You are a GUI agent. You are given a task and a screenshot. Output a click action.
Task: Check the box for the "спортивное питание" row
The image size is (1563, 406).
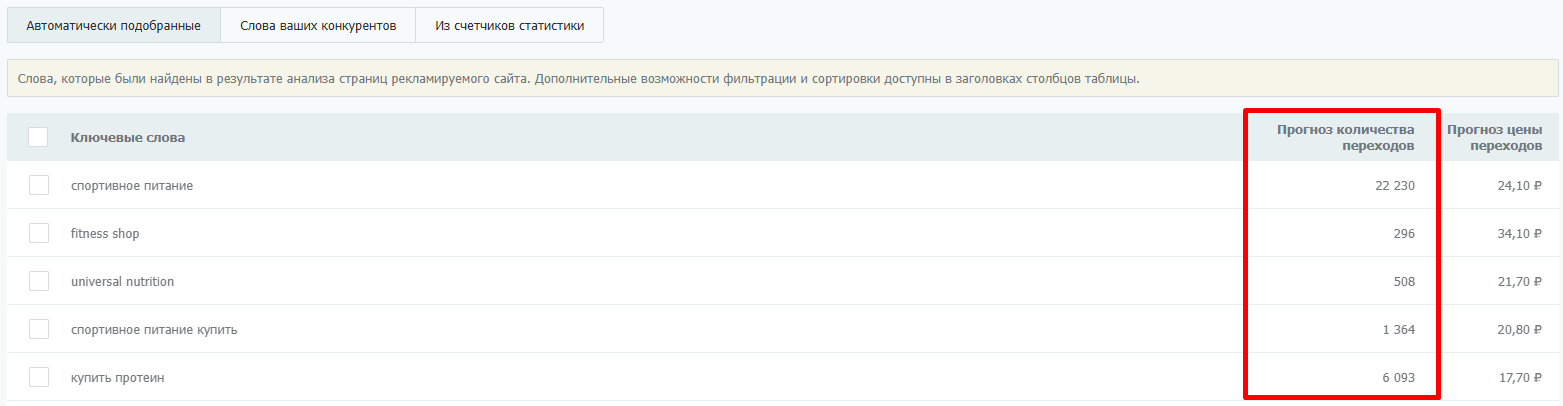coord(39,185)
